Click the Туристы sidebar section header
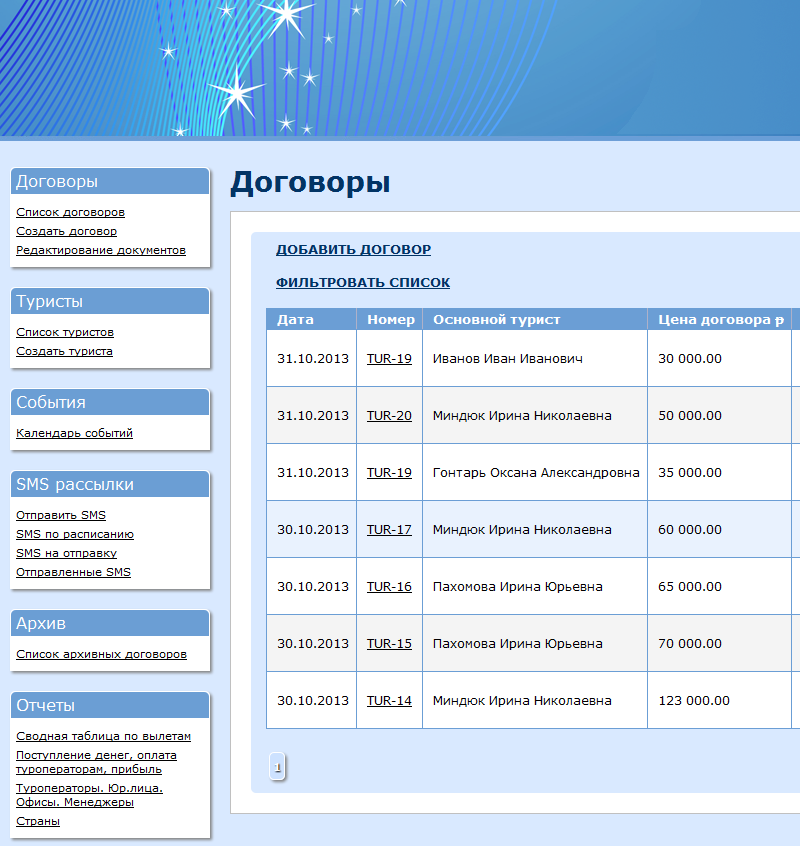Viewport: 800px width, 846px height. 110,301
